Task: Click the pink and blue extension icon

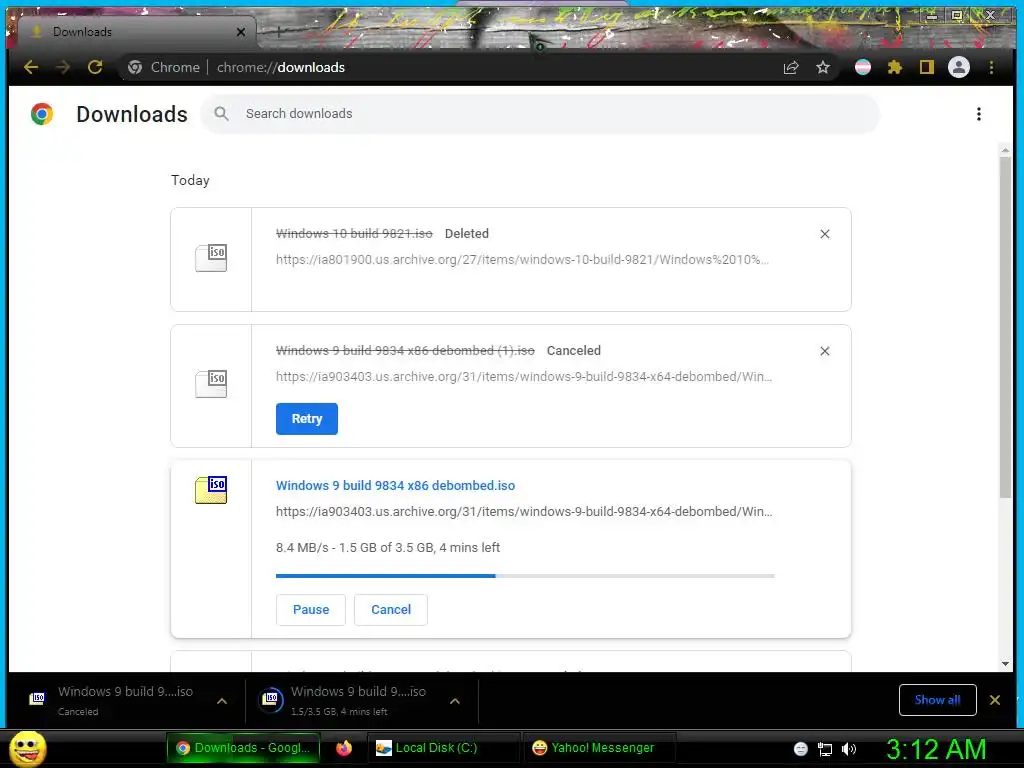Action: point(863,67)
